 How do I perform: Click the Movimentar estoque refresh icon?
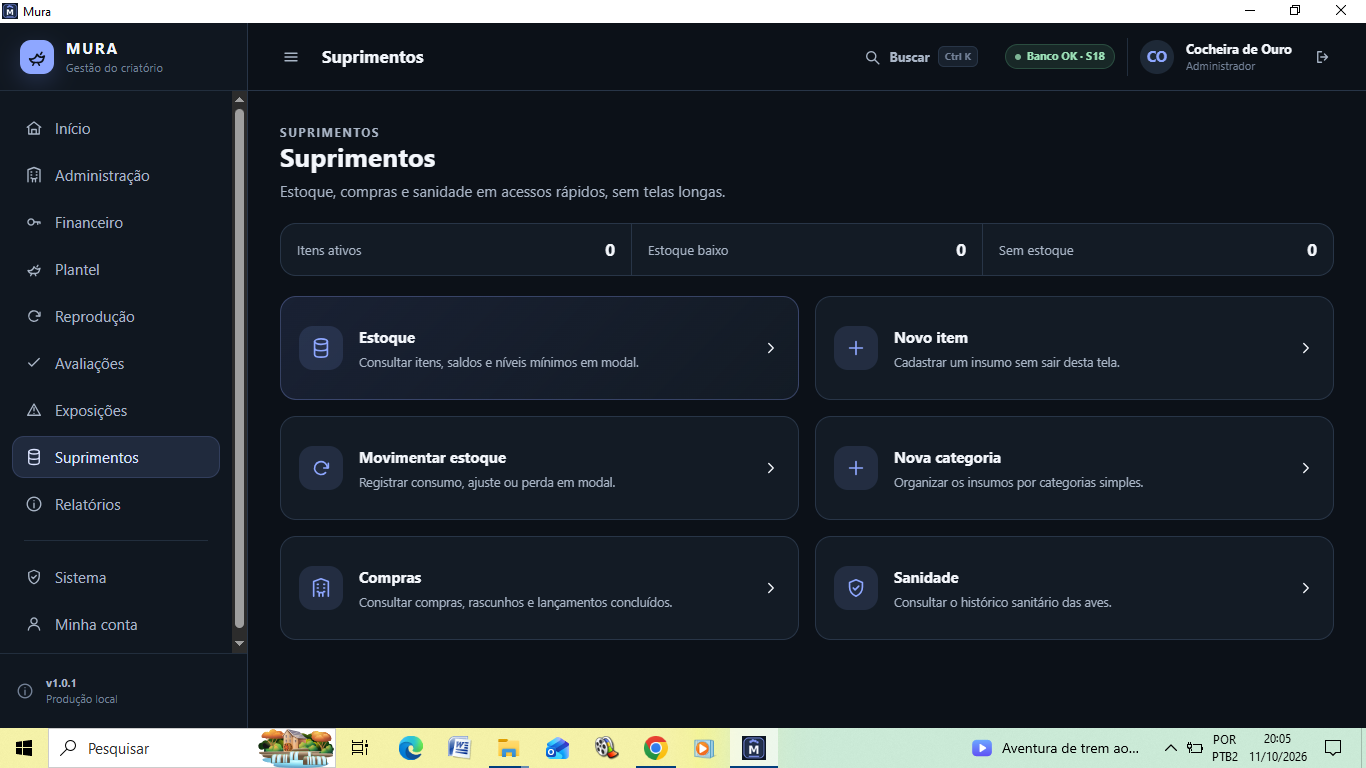point(321,468)
